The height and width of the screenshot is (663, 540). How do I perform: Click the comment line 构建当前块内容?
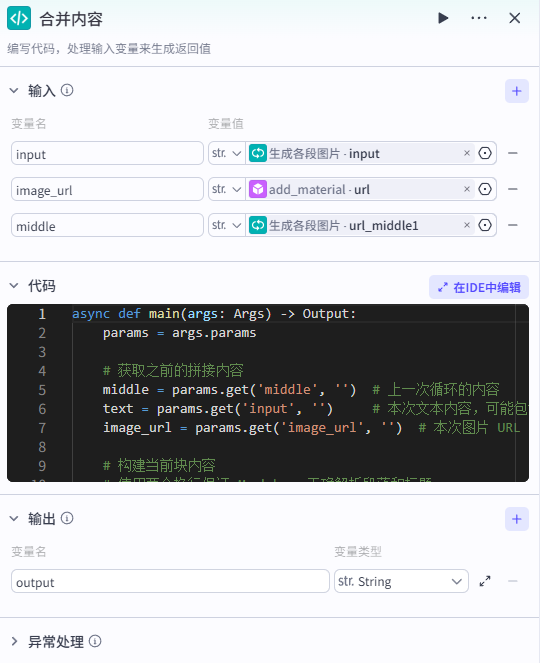pos(159,465)
